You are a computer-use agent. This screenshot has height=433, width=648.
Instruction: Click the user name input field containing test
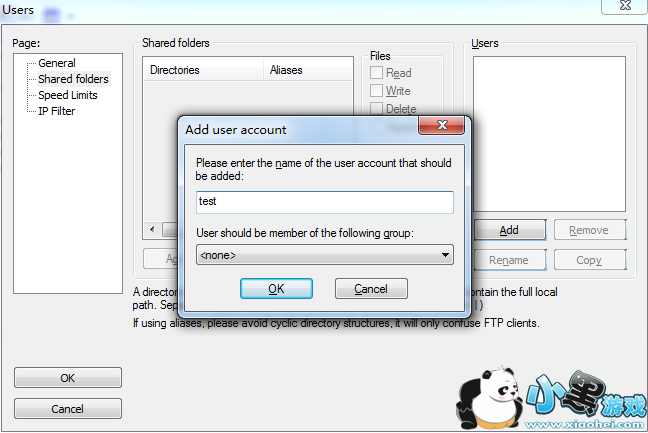pyautogui.click(x=324, y=202)
